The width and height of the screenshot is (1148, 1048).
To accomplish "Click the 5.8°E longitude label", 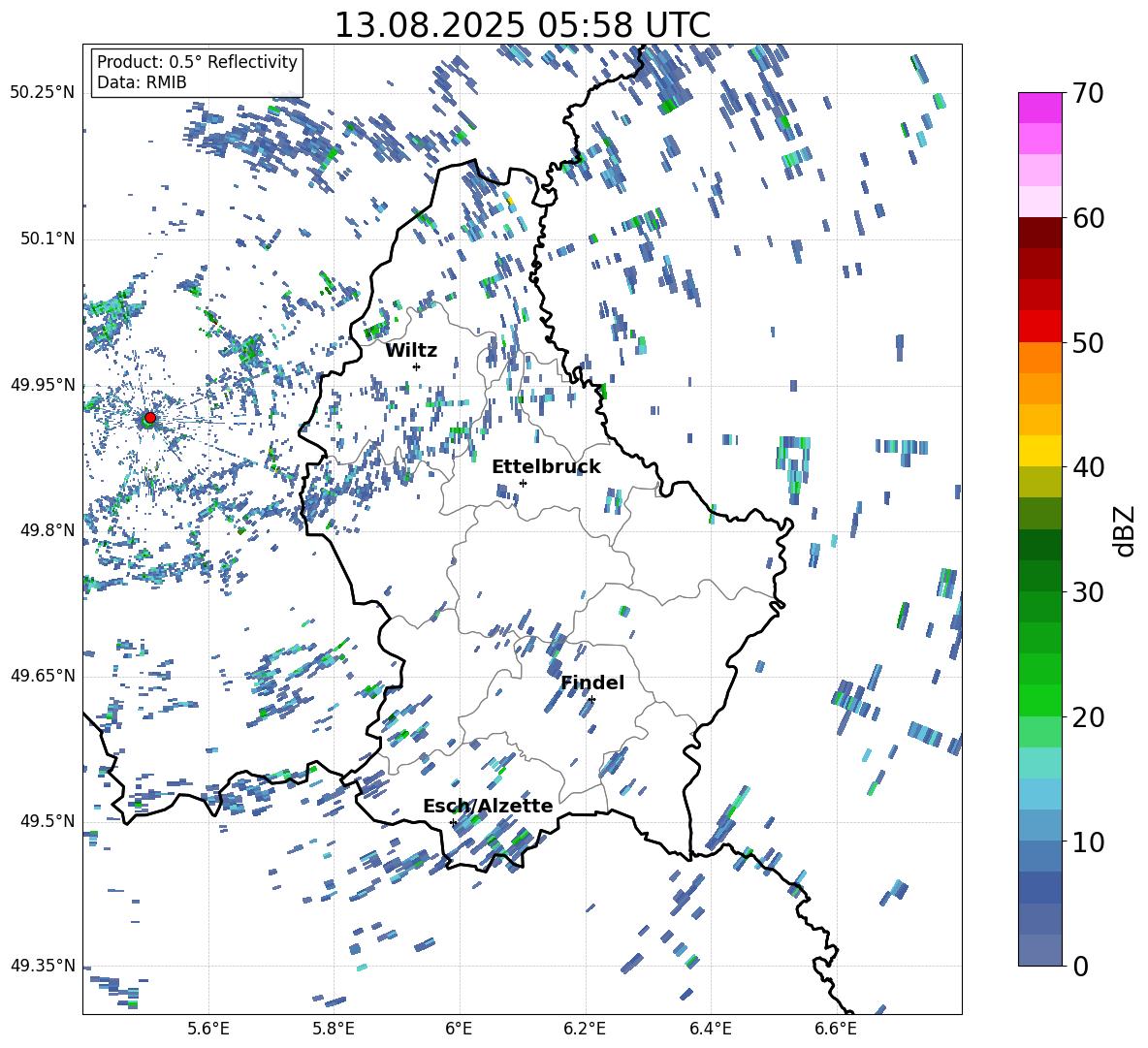I will [334, 1029].
